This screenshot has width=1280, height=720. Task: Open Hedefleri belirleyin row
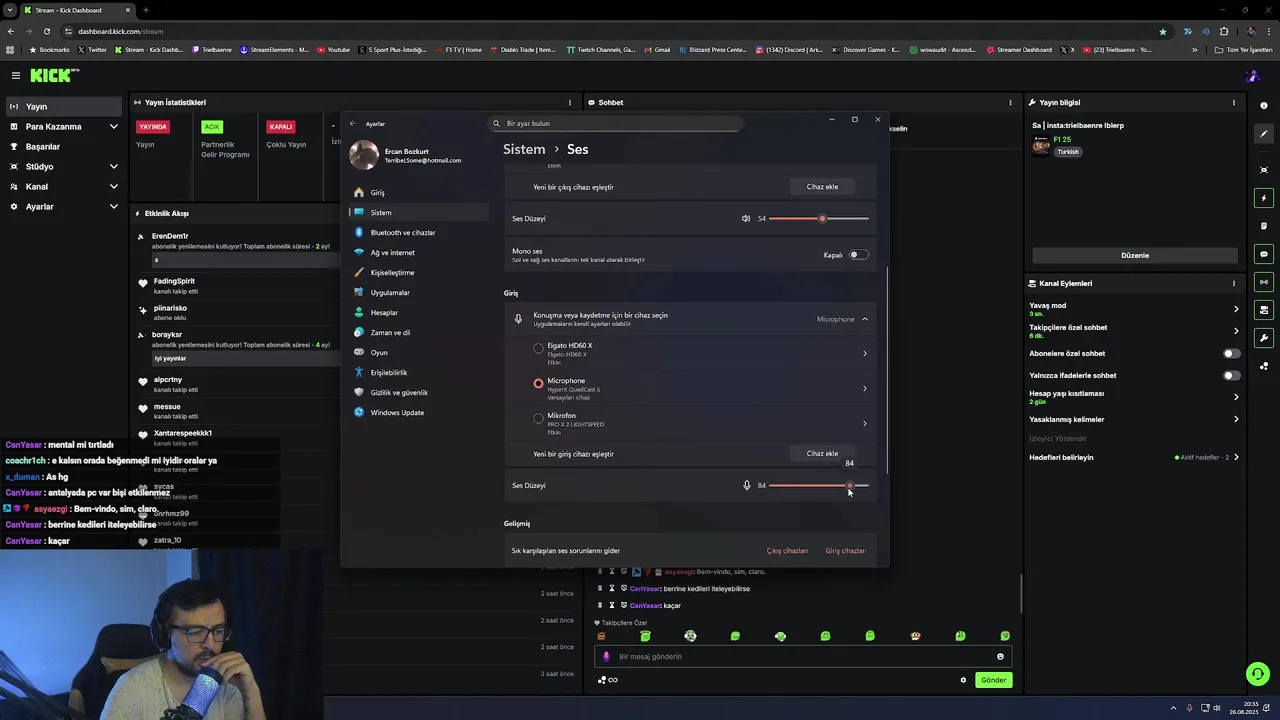1134,457
